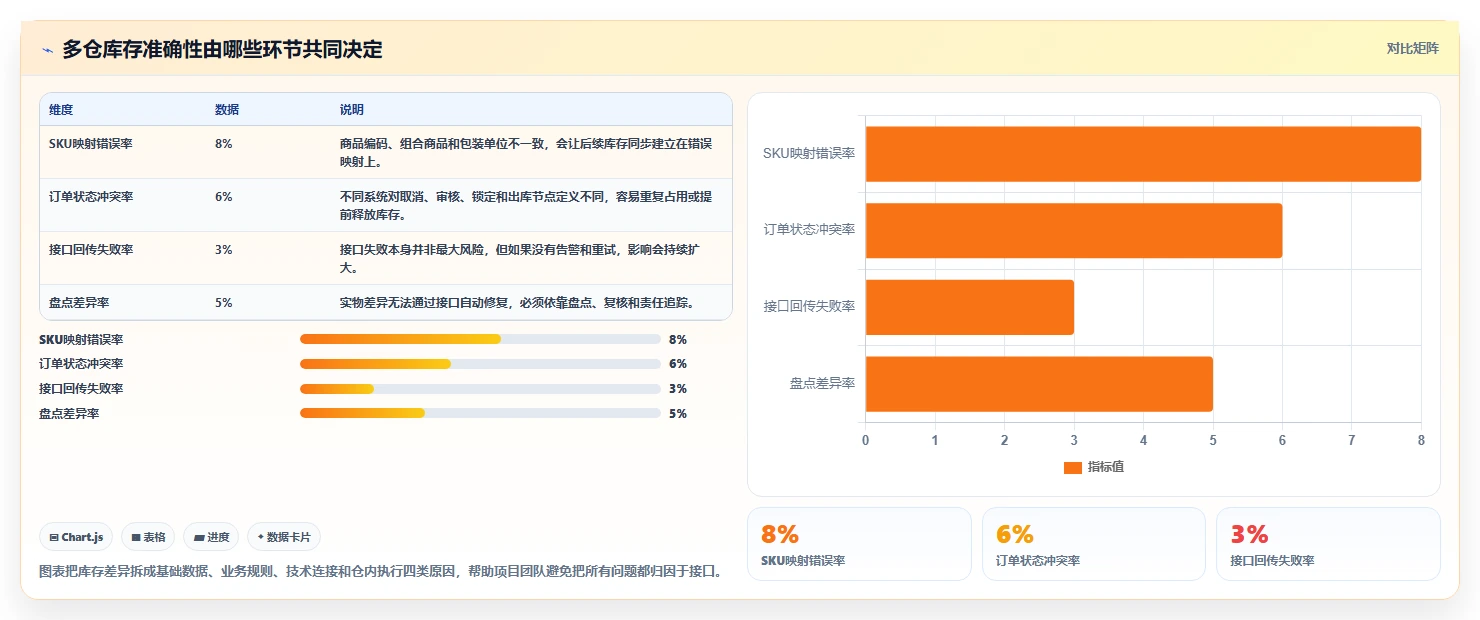Click the 对比矩阵 label in header
The height and width of the screenshot is (620, 1480).
coord(1412,48)
